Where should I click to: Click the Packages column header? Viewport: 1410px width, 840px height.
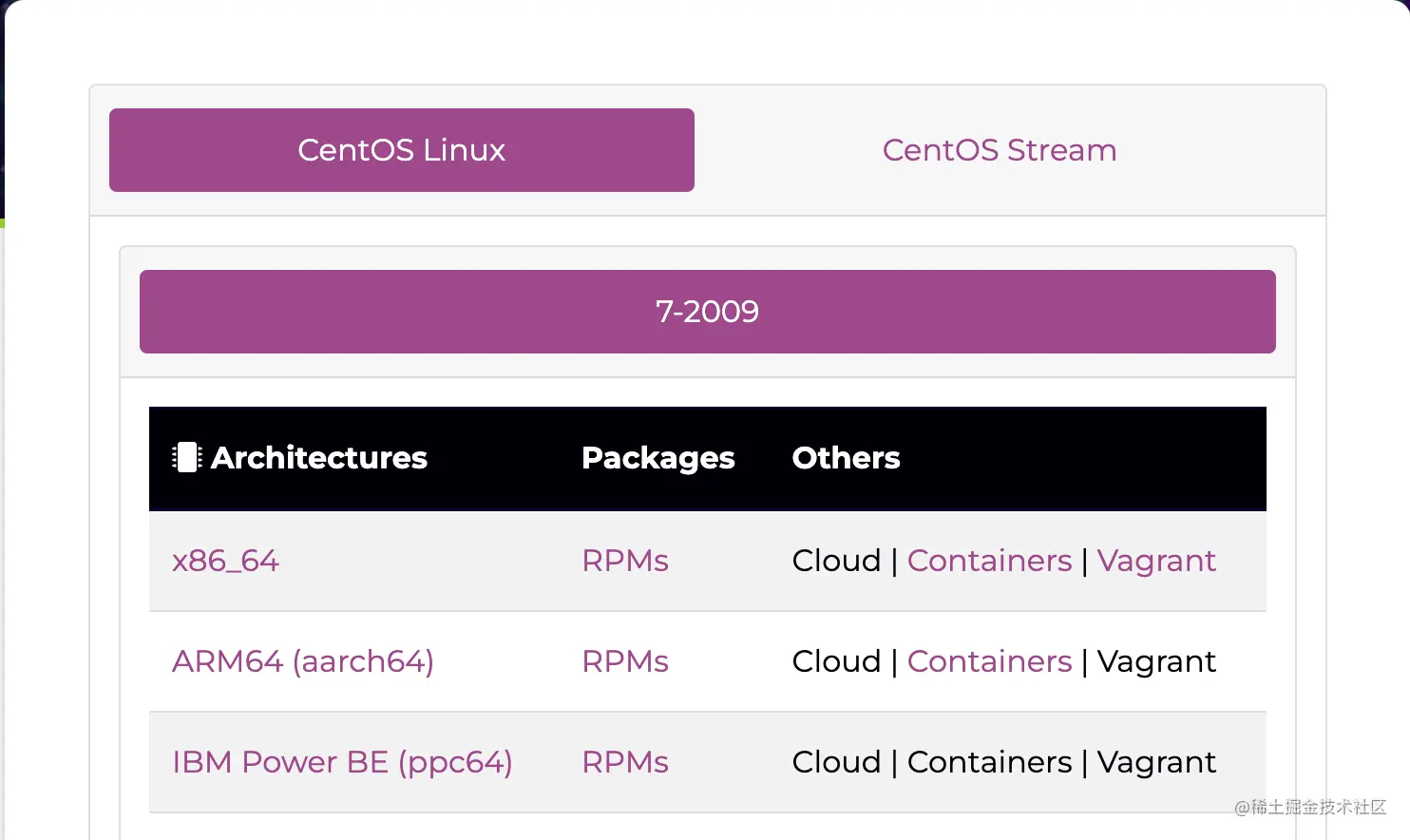[x=657, y=458]
